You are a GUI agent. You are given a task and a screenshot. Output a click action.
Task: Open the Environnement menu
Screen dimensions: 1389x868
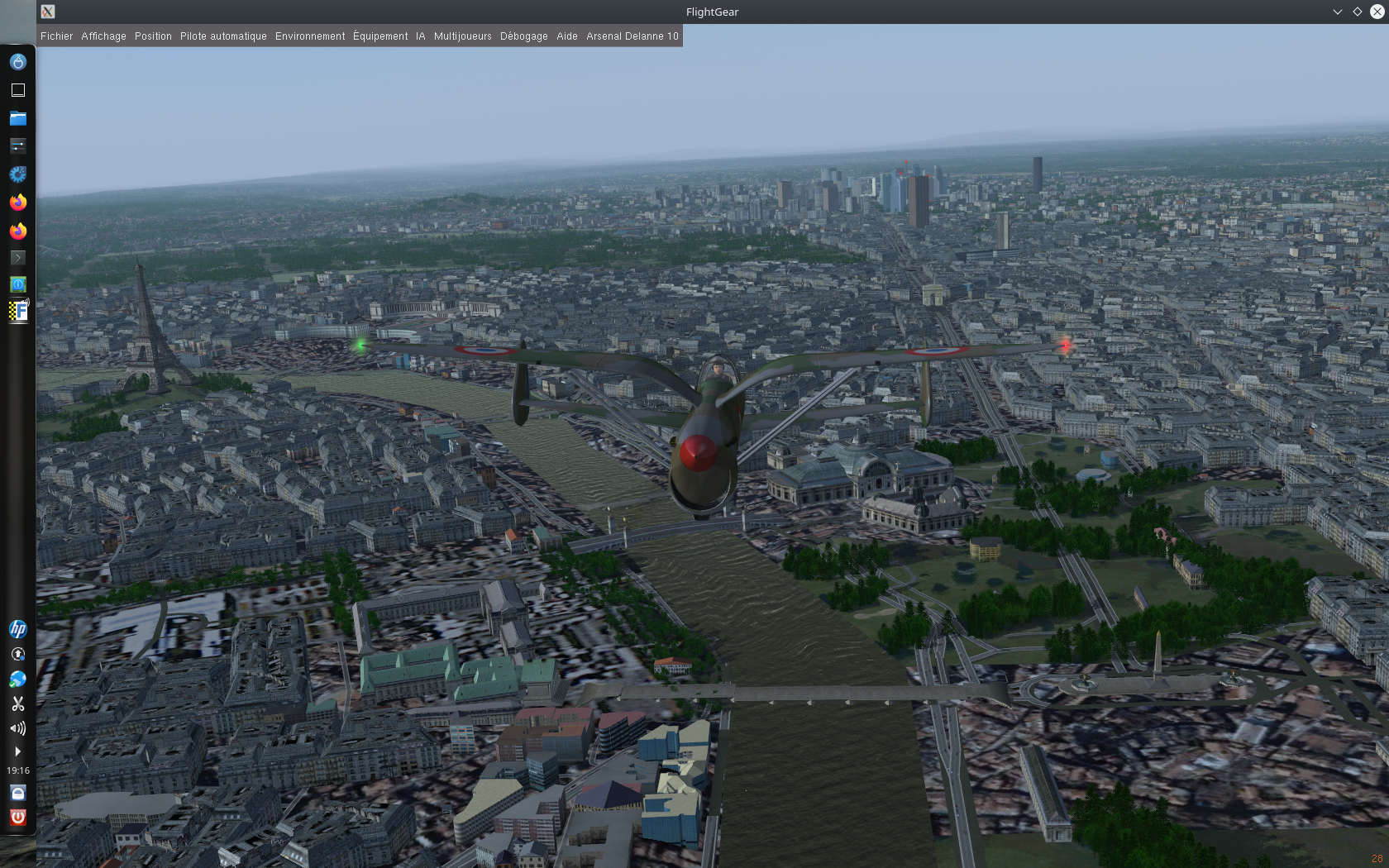(x=310, y=36)
